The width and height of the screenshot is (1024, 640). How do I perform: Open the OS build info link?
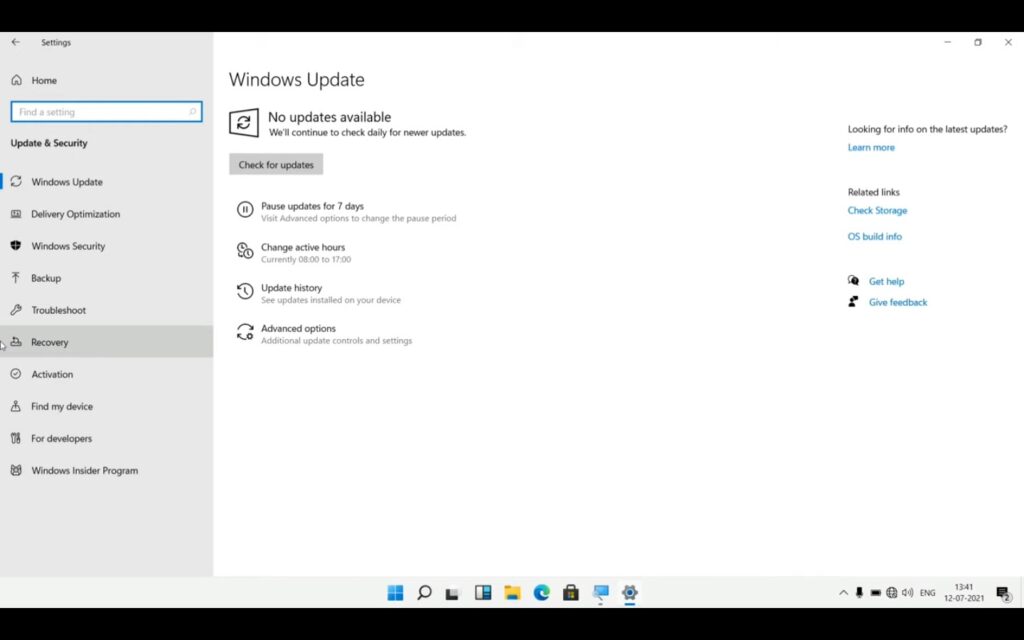pyautogui.click(x=874, y=237)
